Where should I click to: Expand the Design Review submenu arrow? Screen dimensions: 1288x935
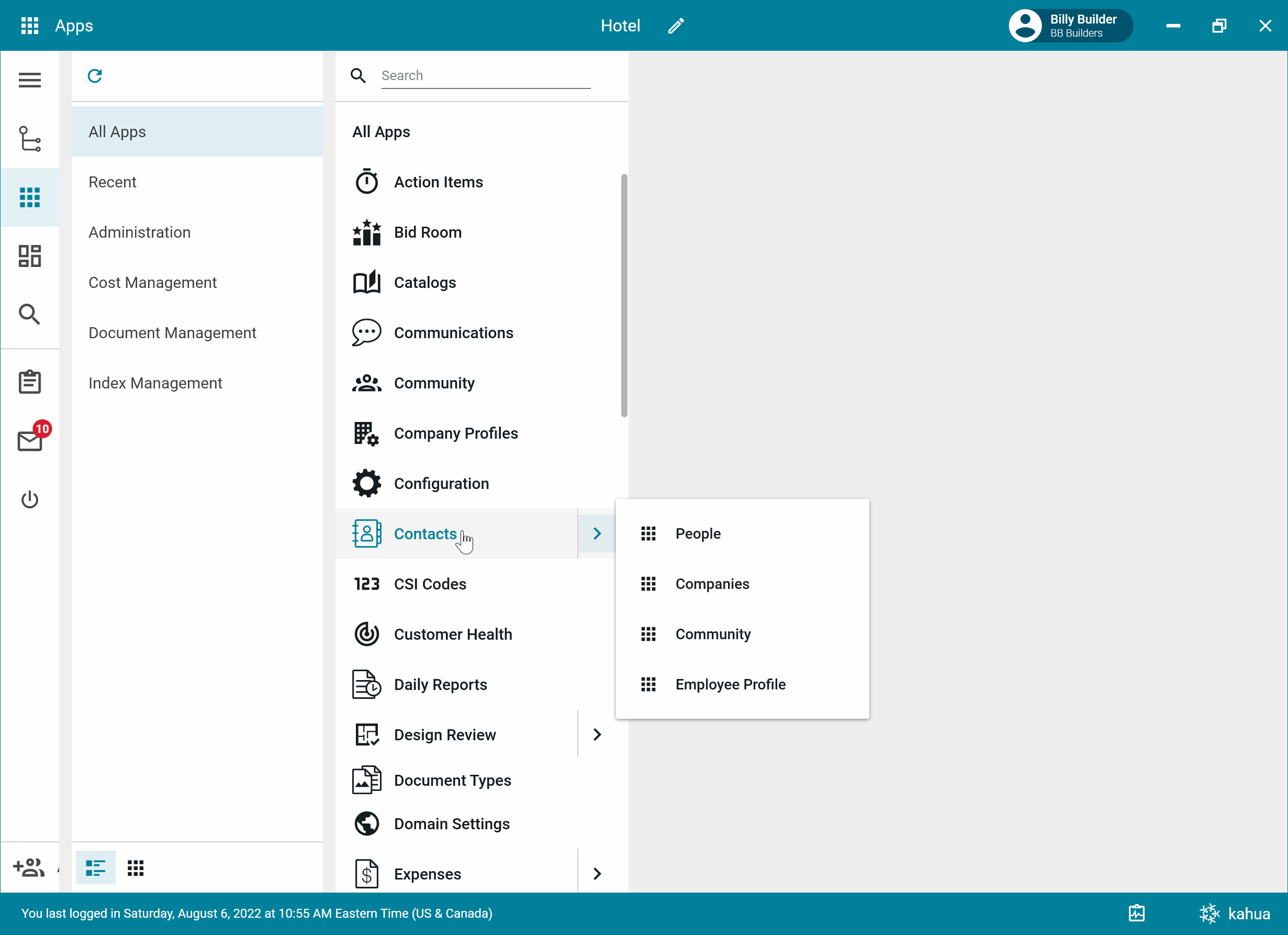point(597,734)
